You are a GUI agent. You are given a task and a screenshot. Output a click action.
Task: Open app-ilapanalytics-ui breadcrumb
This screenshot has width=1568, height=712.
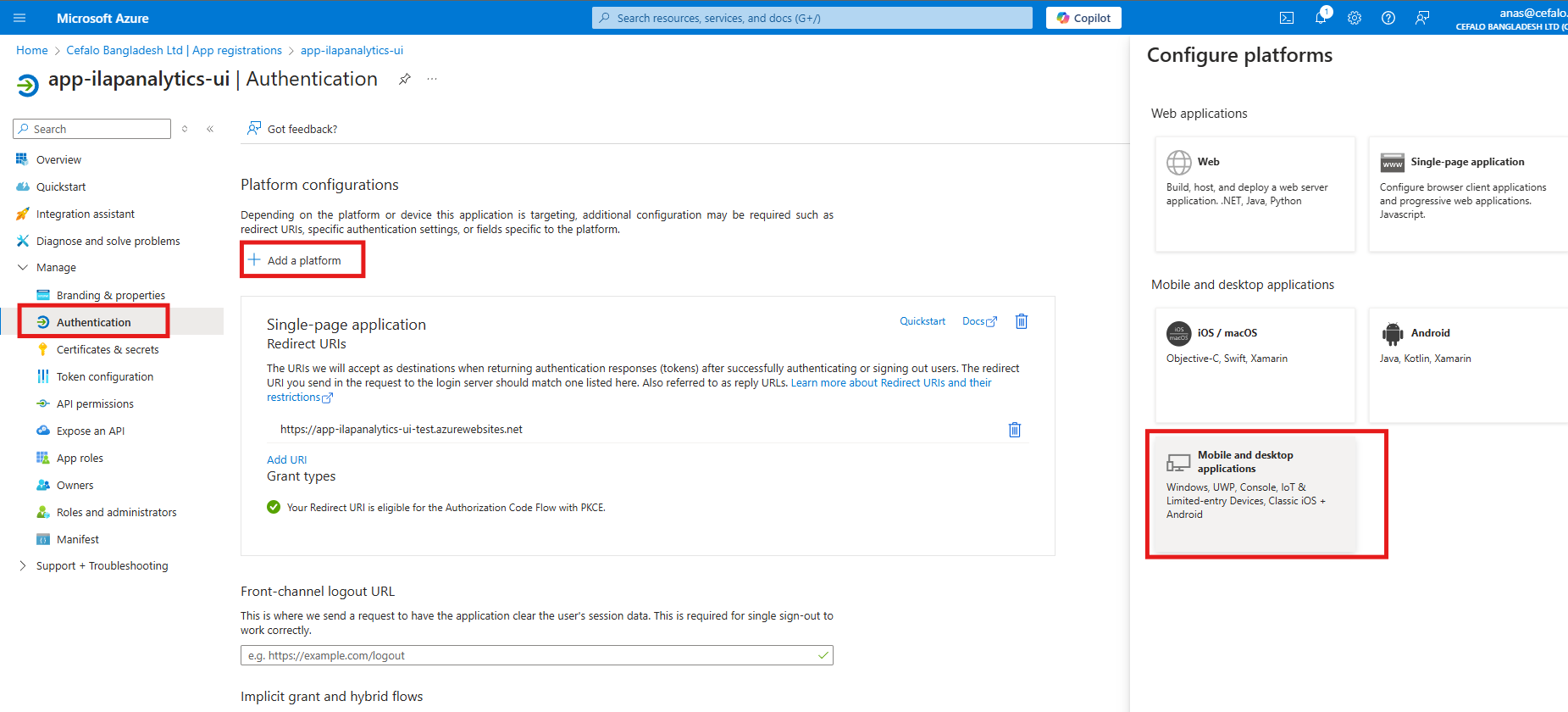352,50
